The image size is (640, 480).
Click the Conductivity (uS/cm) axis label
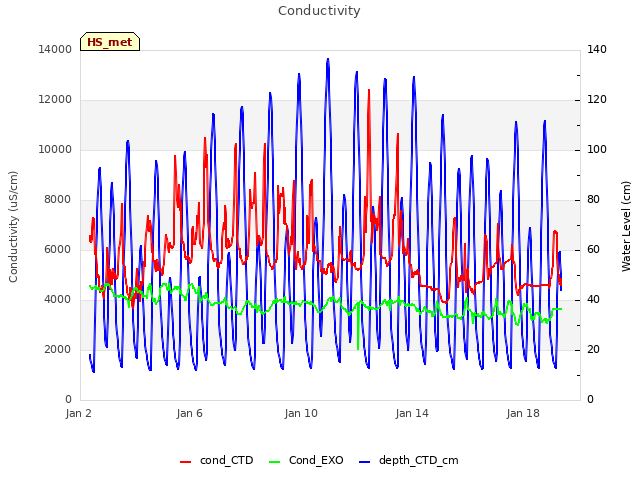click(x=13, y=227)
